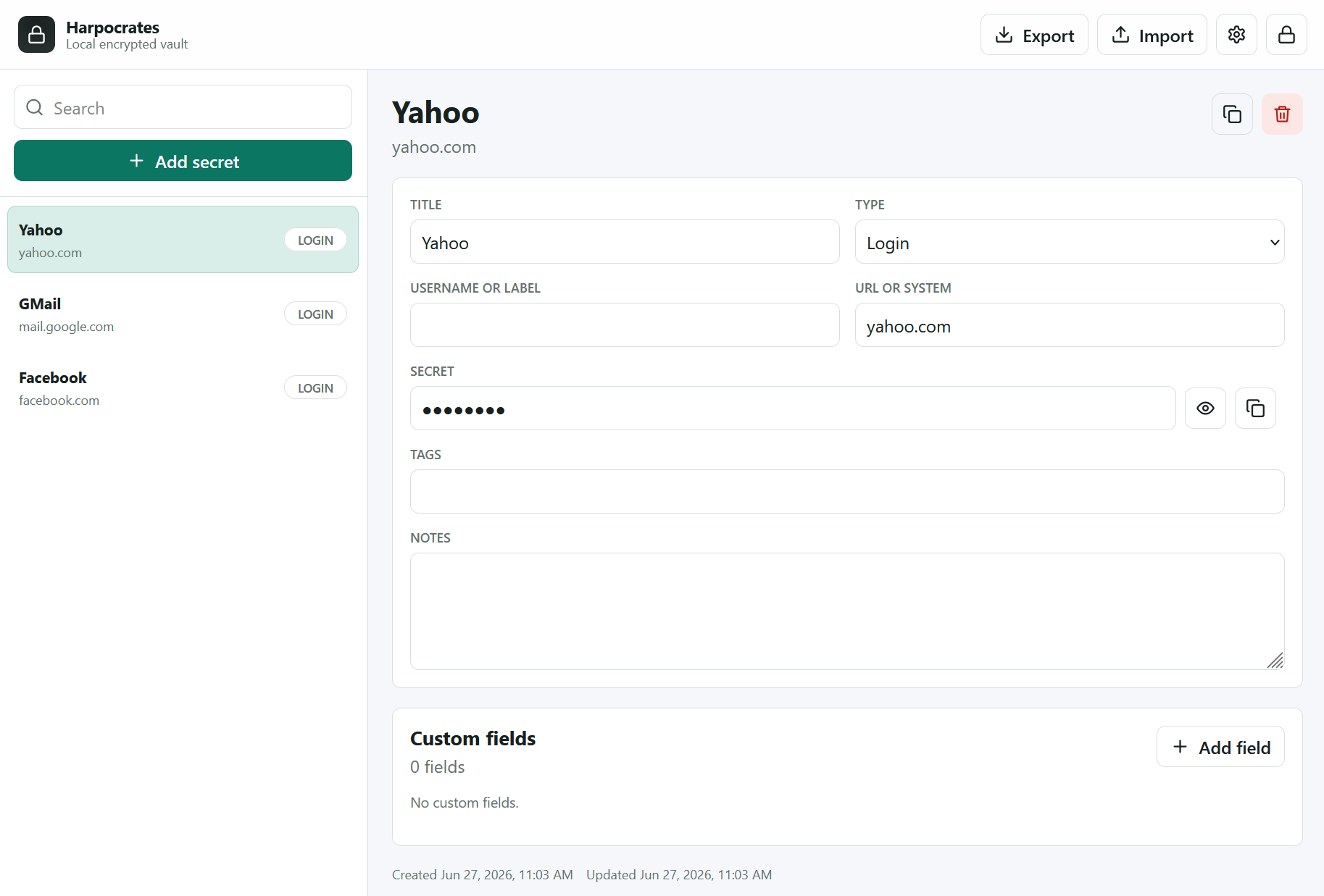Click the 'Local encrypted vault' subtitle

tap(127, 44)
